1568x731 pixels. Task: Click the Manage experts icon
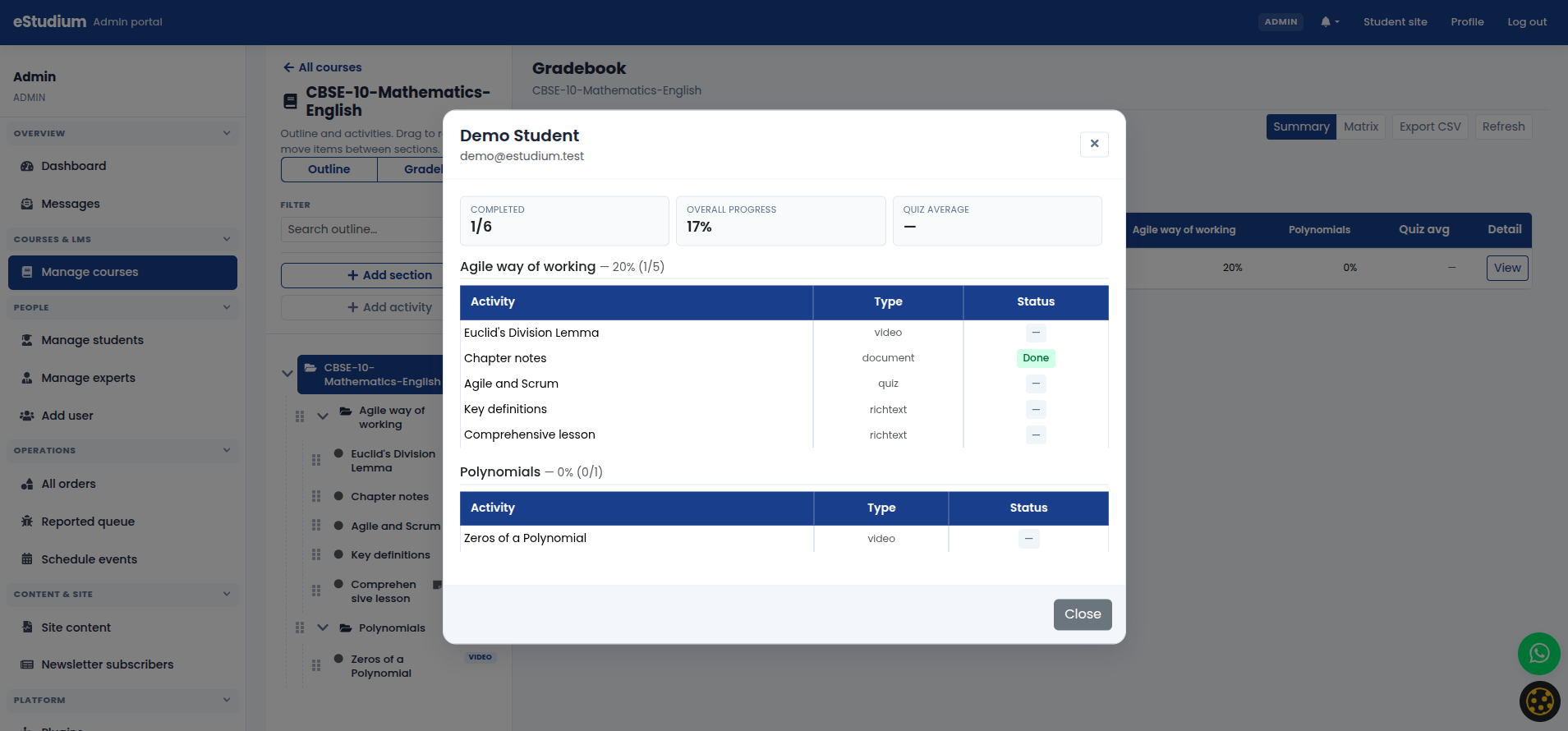point(27,378)
